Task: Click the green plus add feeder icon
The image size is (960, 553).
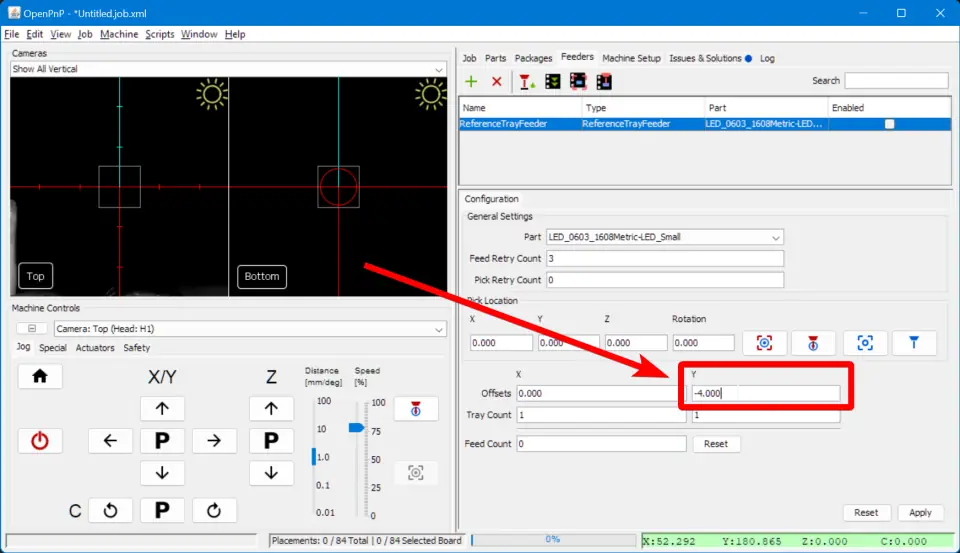Action: [x=471, y=82]
